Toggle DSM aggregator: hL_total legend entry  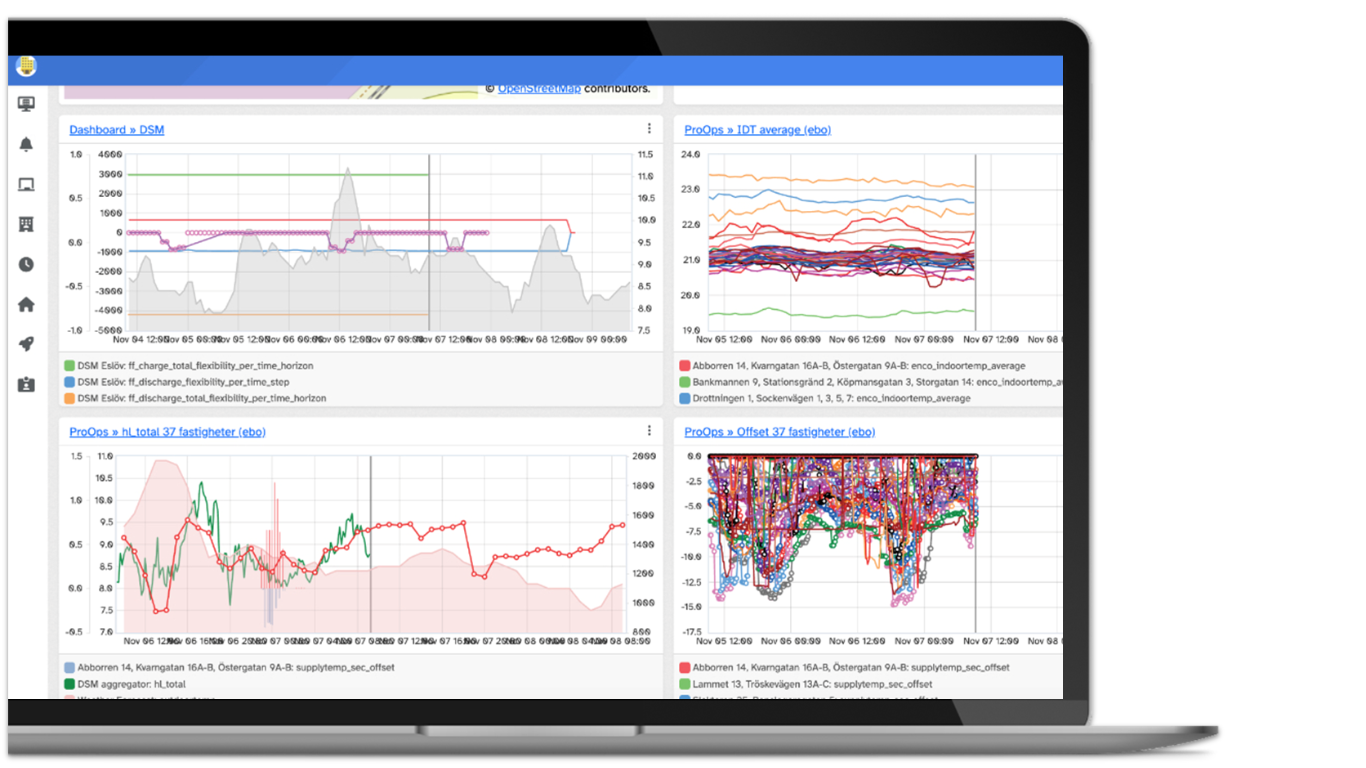coord(125,684)
